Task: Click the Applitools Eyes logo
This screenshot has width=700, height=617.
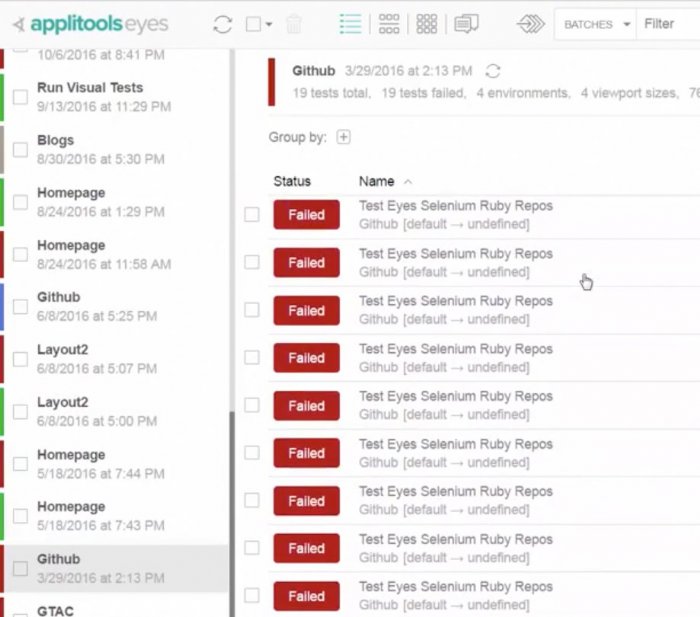Action: click(91, 24)
